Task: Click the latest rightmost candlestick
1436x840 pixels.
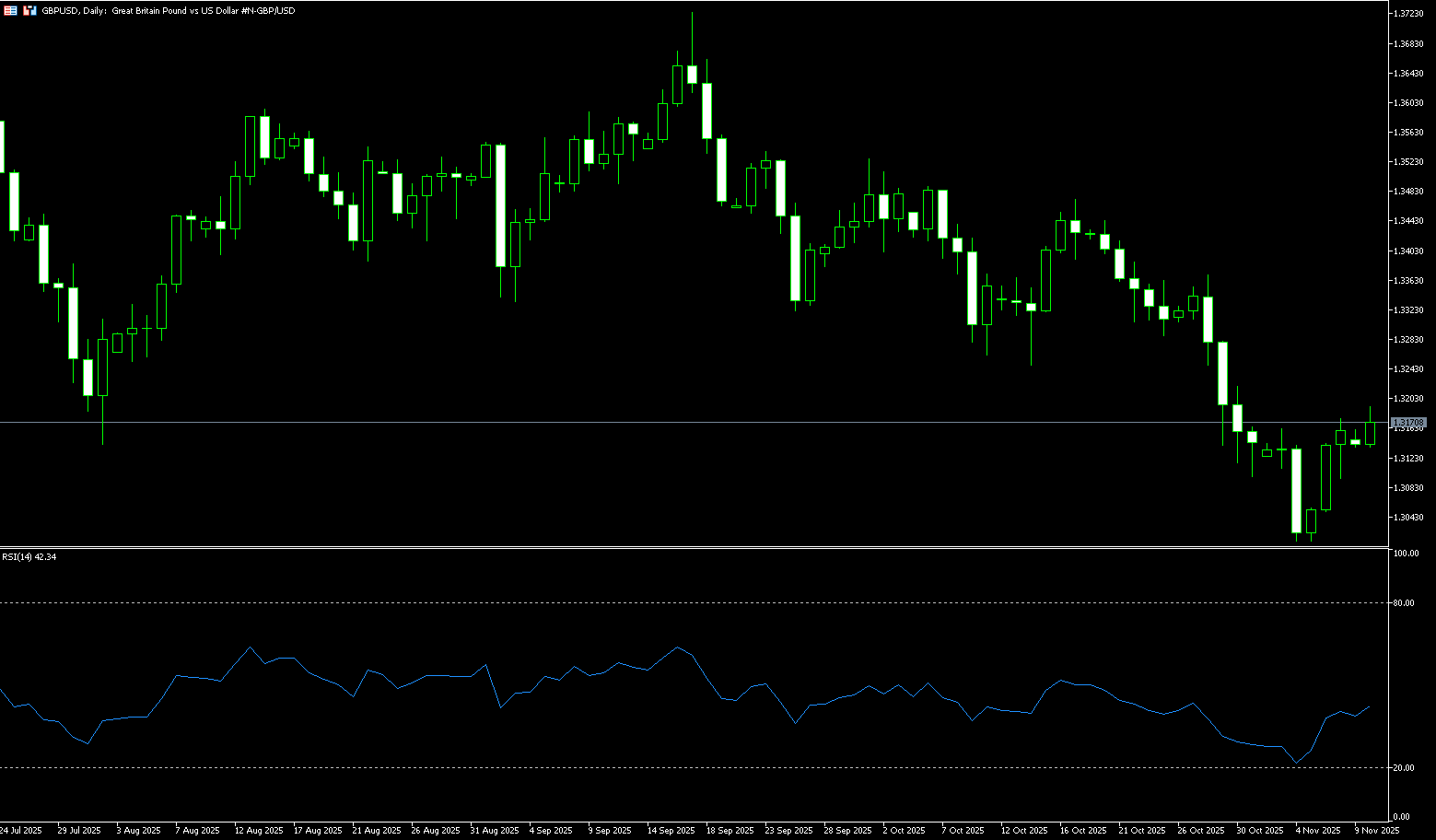Action: 1370,433
